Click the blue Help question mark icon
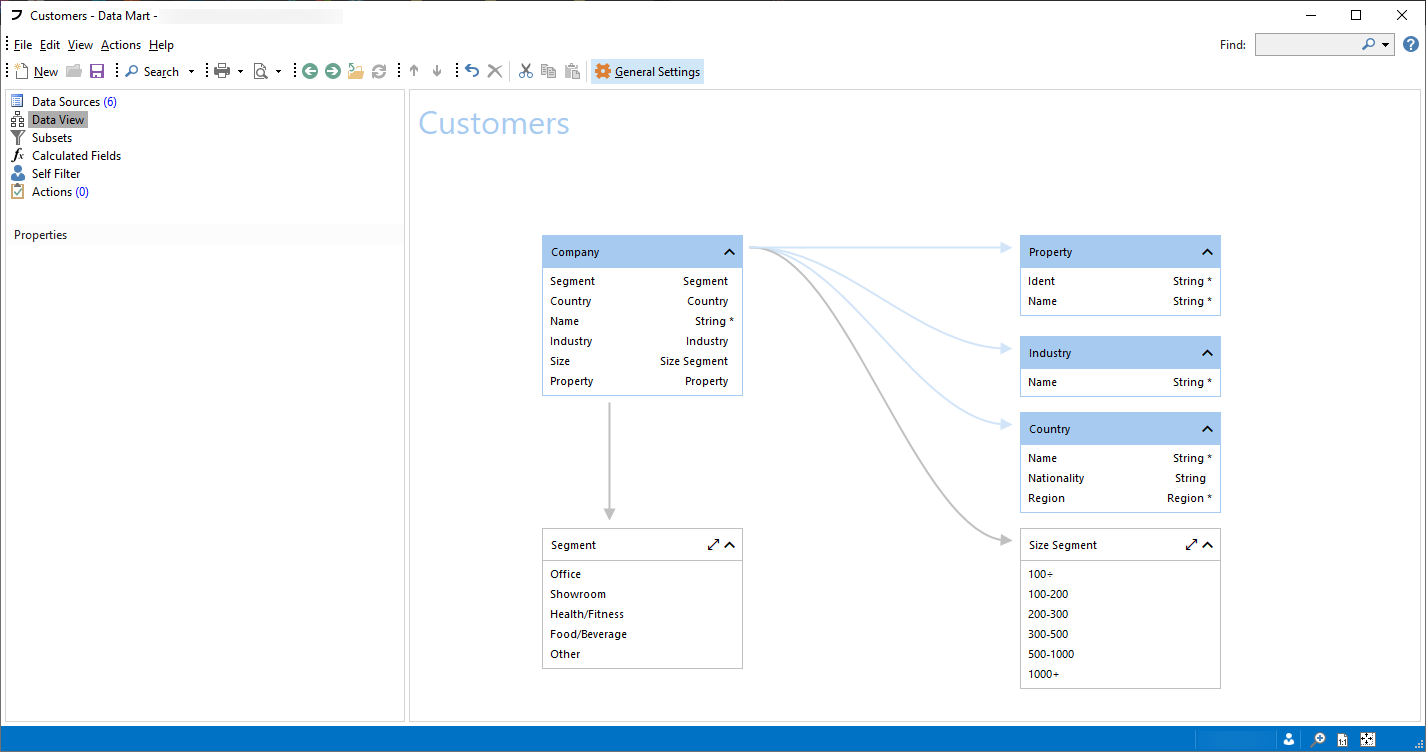This screenshot has height=752, width=1426. (1411, 45)
